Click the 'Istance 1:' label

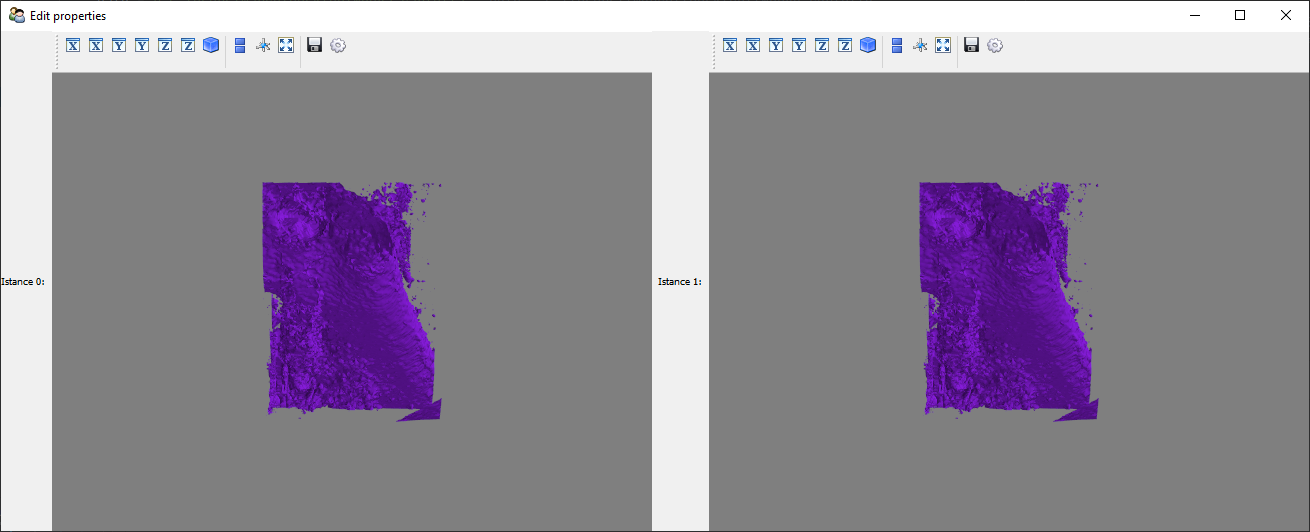pyautogui.click(x=680, y=282)
